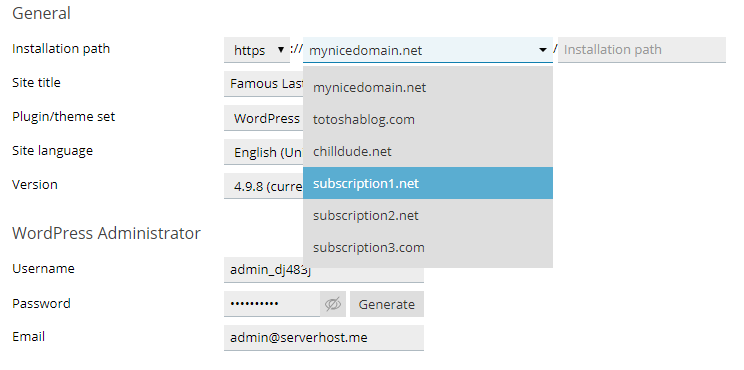744x370 pixels.
Task: Click the Plugin/theme set label
Action: (64, 117)
